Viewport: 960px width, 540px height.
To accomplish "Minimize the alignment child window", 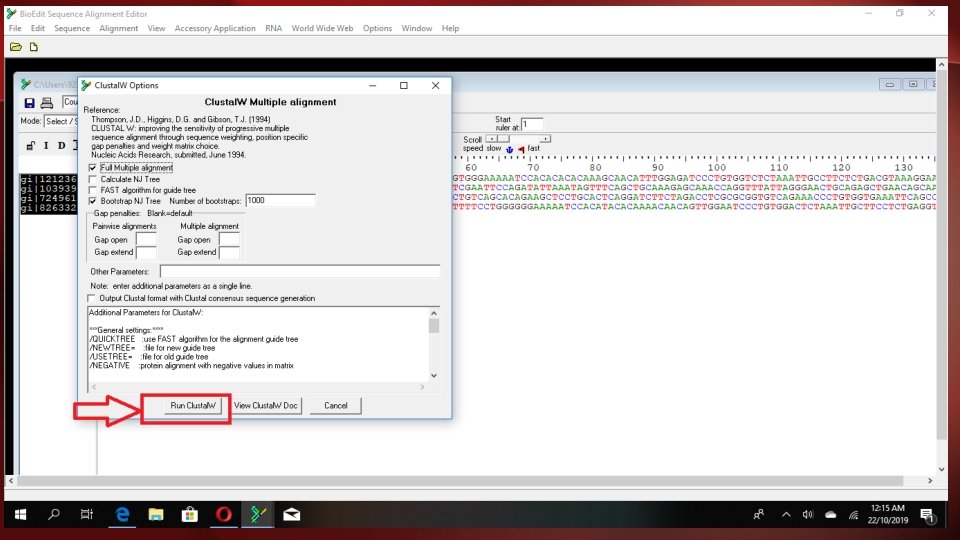I will click(x=890, y=84).
